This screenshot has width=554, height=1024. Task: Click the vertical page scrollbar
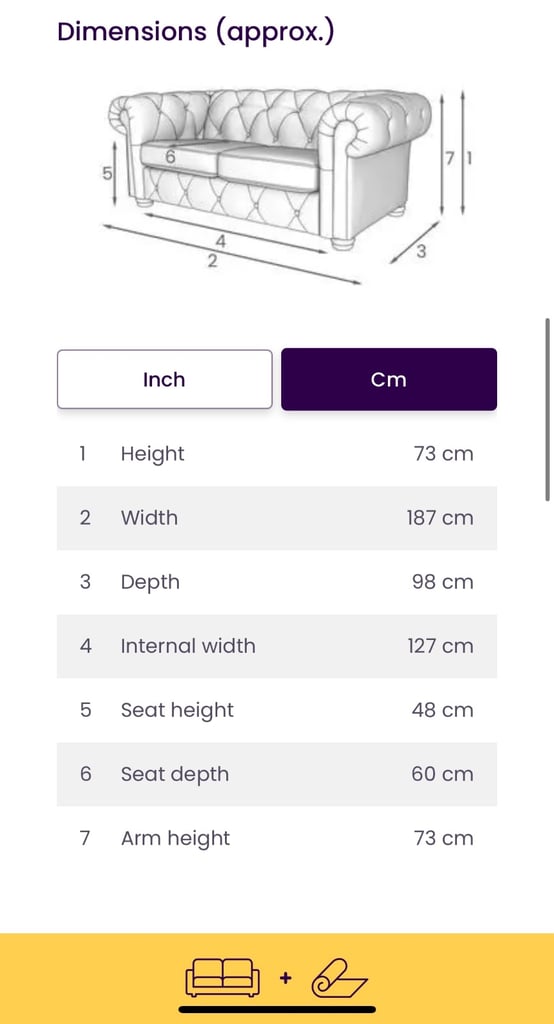point(547,409)
